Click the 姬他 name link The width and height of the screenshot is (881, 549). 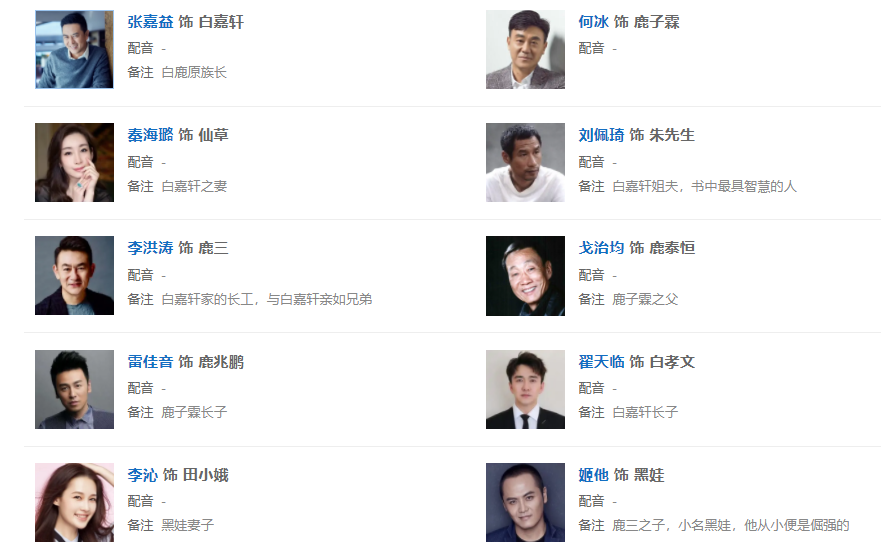[x=593, y=475]
